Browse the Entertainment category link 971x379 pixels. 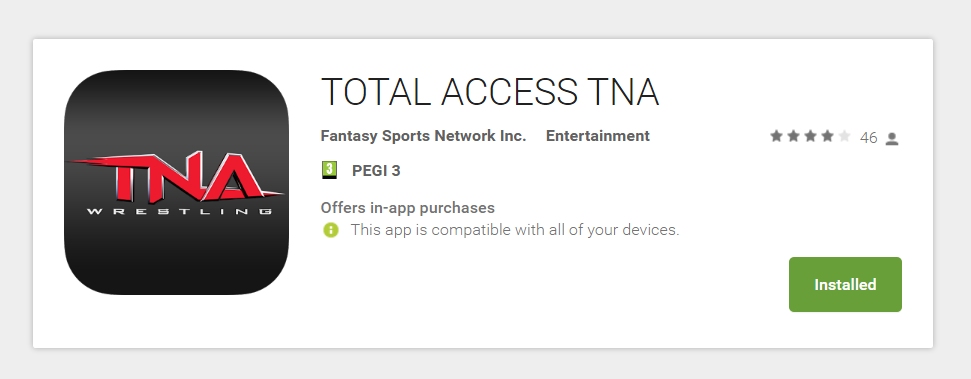(598, 136)
